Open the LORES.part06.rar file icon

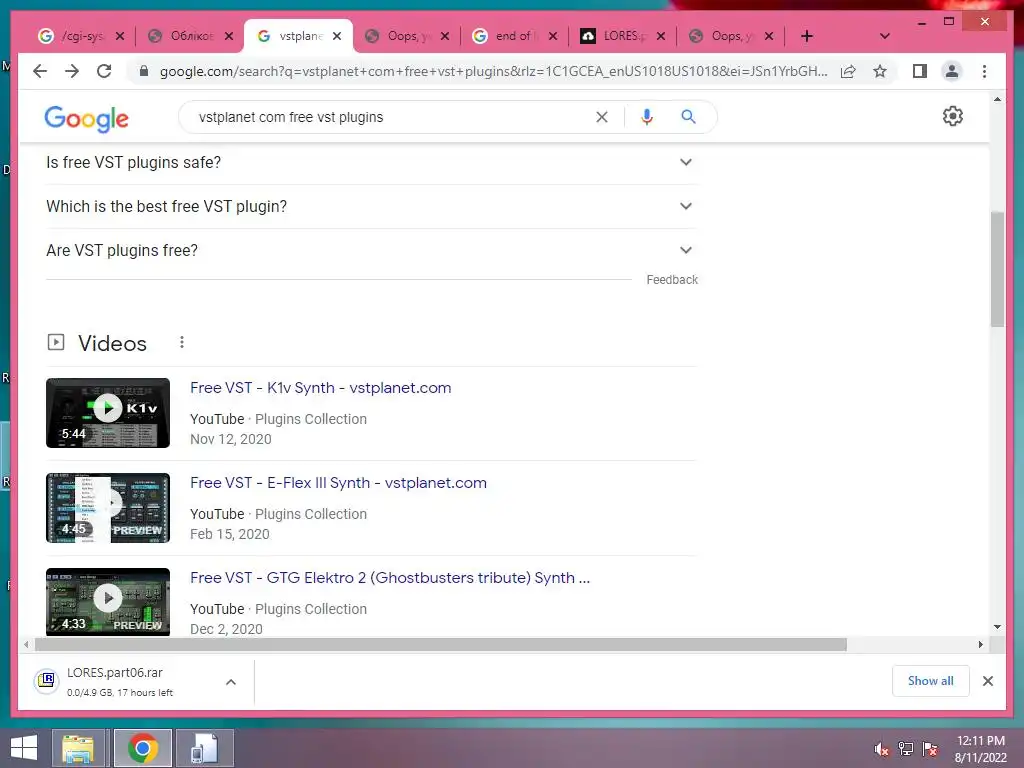click(x=46, y=681)
